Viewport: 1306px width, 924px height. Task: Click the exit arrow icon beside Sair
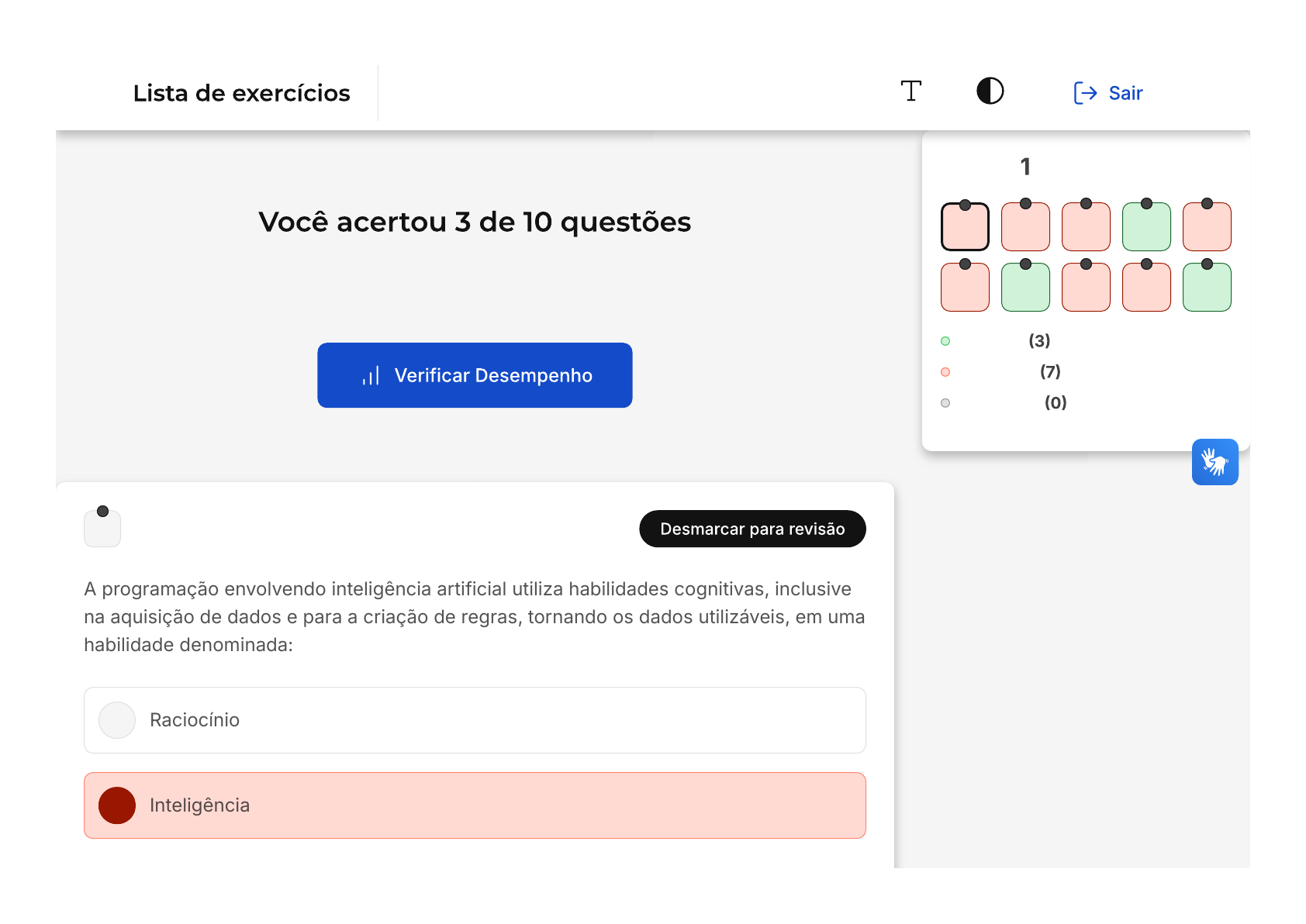pos(1085,93)
